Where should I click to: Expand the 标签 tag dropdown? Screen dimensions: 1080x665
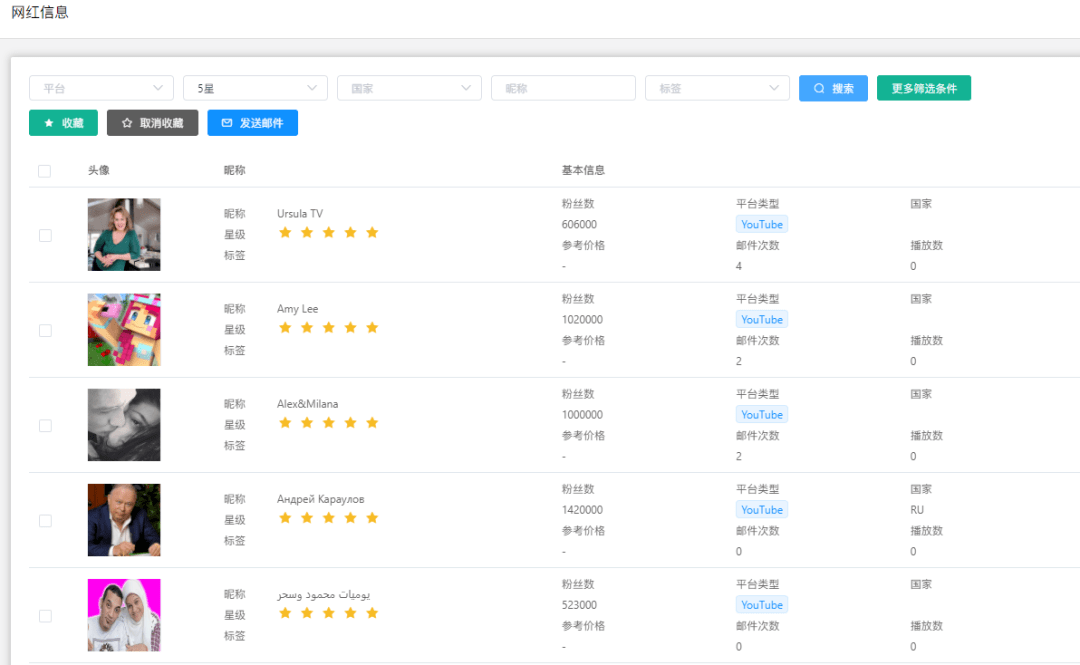717,88
